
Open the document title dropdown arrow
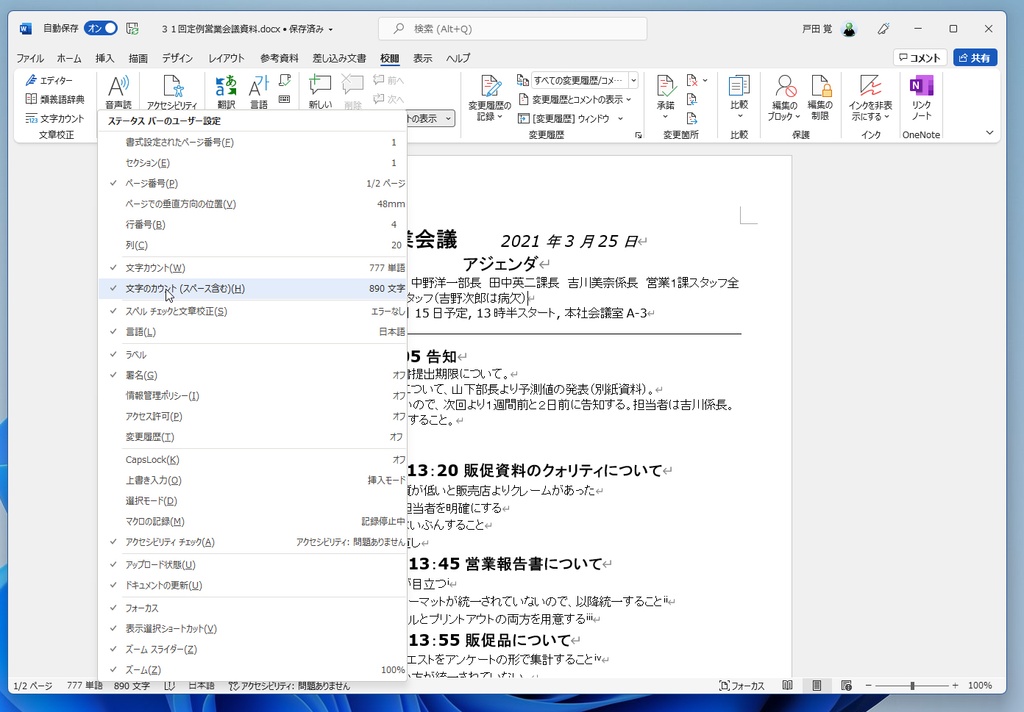coord(330,29)
